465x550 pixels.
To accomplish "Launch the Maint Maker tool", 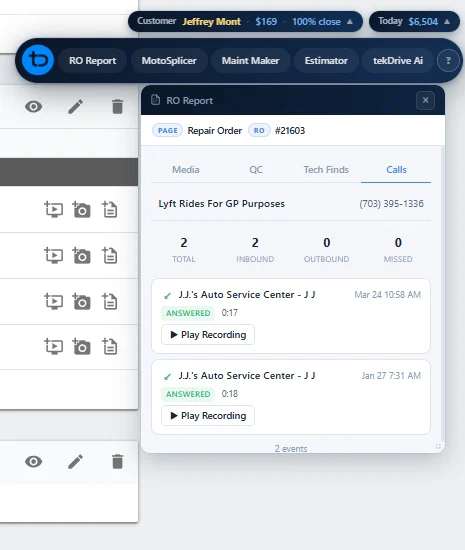I will pyautogui.click(x=250, y=61).
